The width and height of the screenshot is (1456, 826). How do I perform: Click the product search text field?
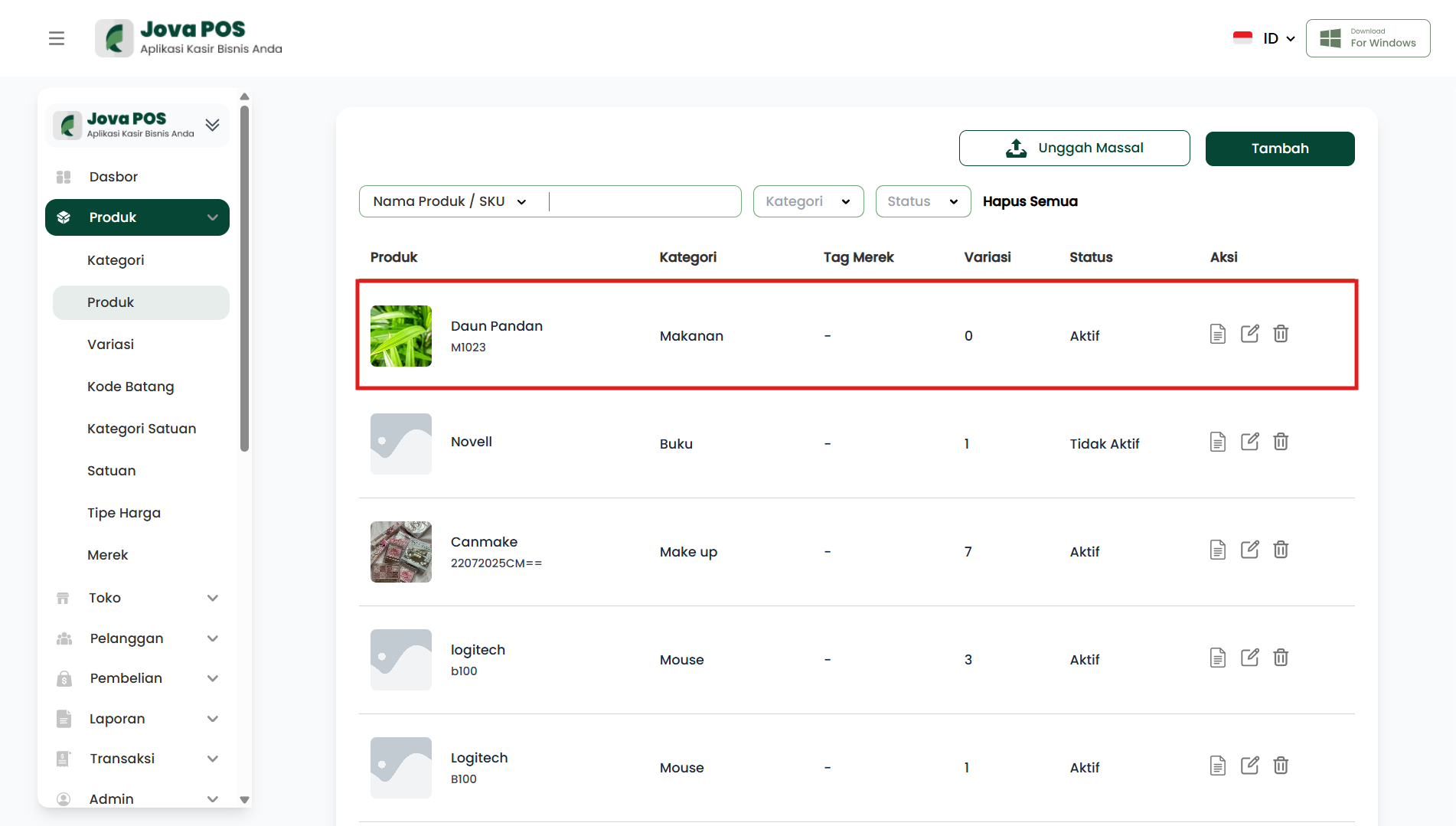coord(643,201)
